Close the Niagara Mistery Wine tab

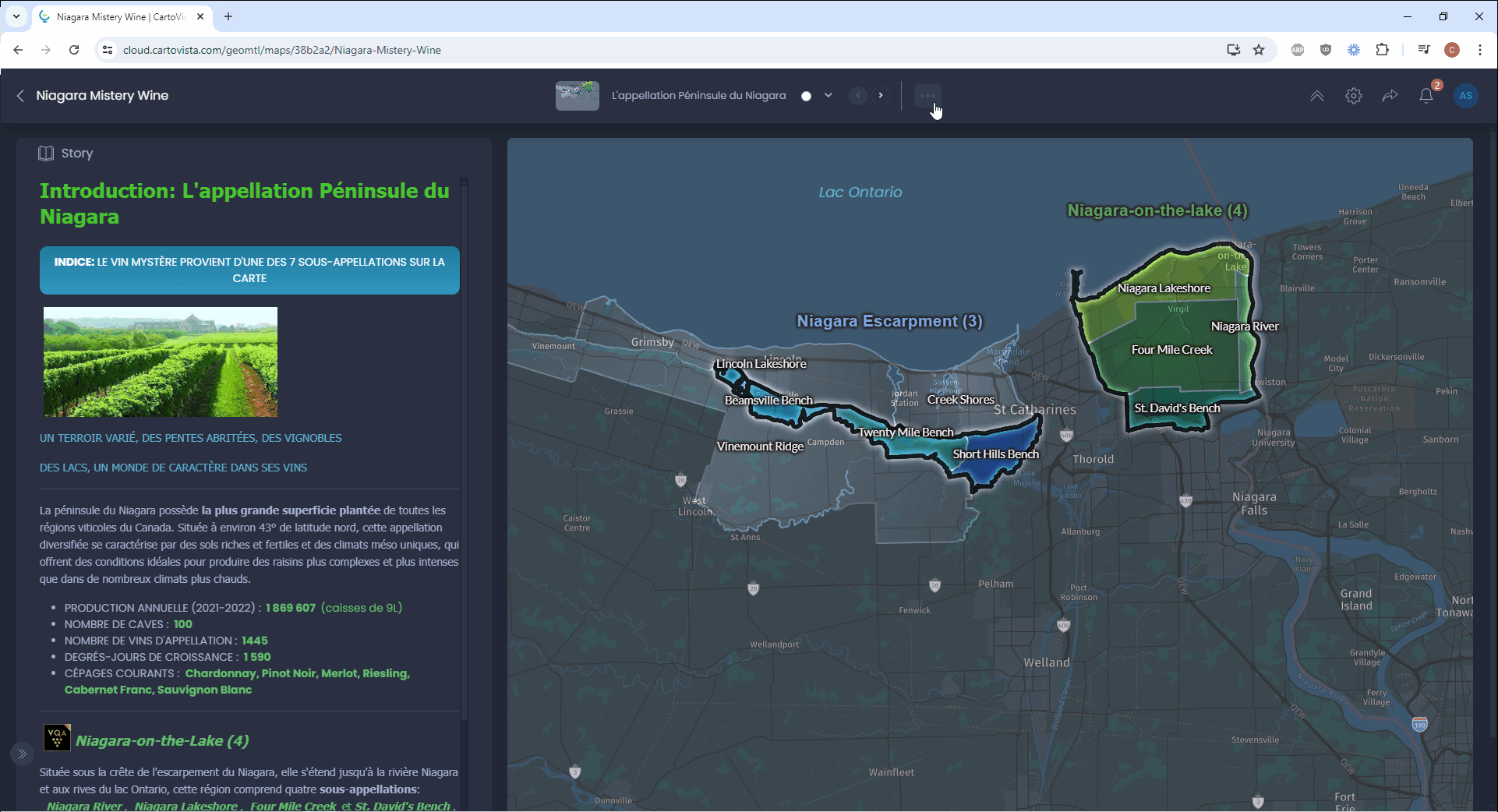click(200, 16)
